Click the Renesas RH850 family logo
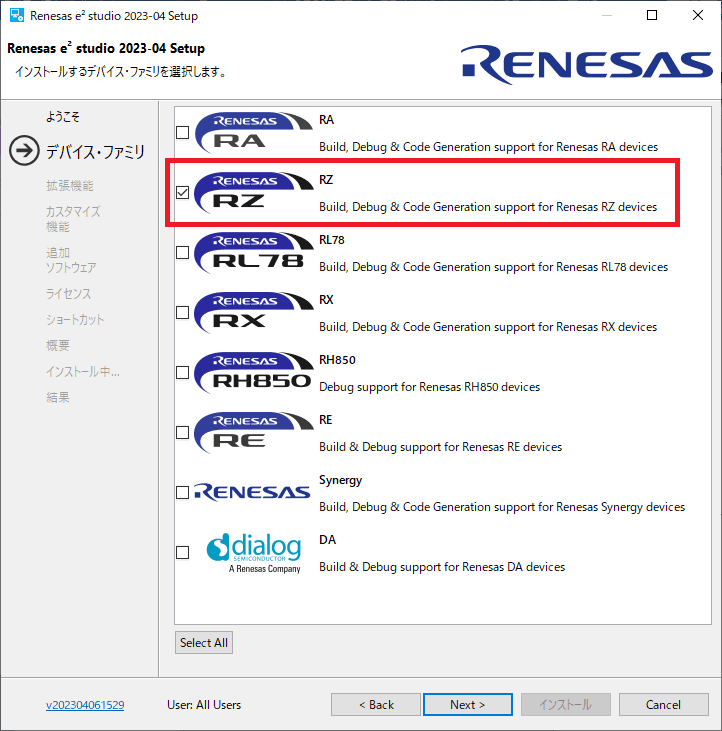The height and width of the screenshot is (731, 722). coord(254,372)
